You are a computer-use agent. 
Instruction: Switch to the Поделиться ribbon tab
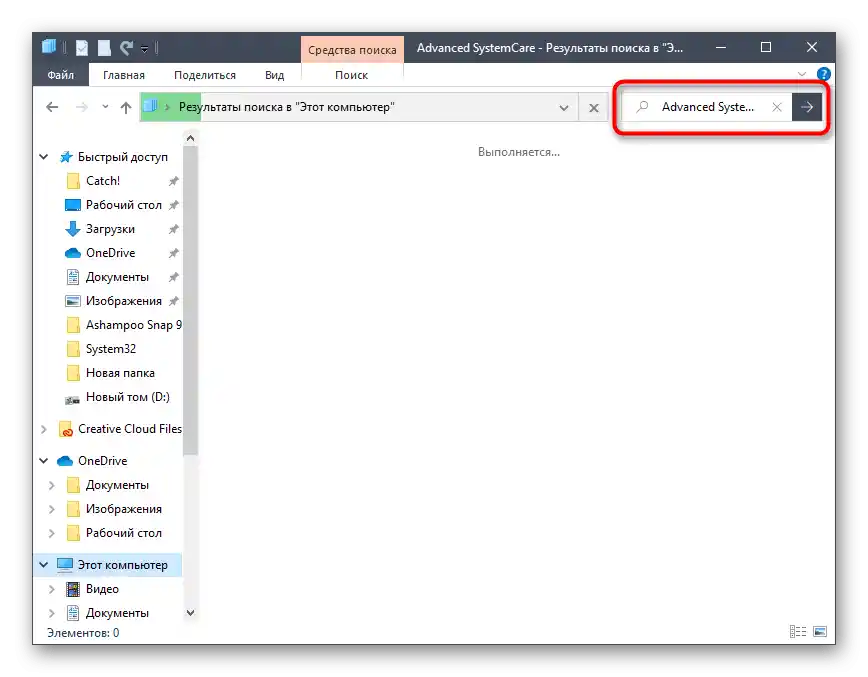(205, 75)
